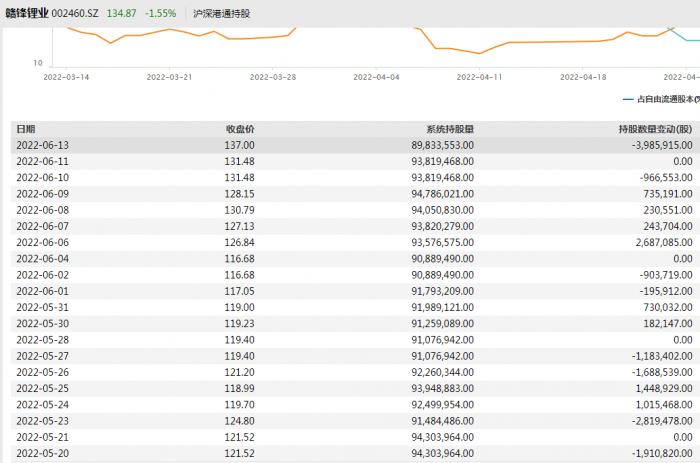Click the 赣锋锂业 stock name
This screenshot has height=463, width=700.
(31, 14)
